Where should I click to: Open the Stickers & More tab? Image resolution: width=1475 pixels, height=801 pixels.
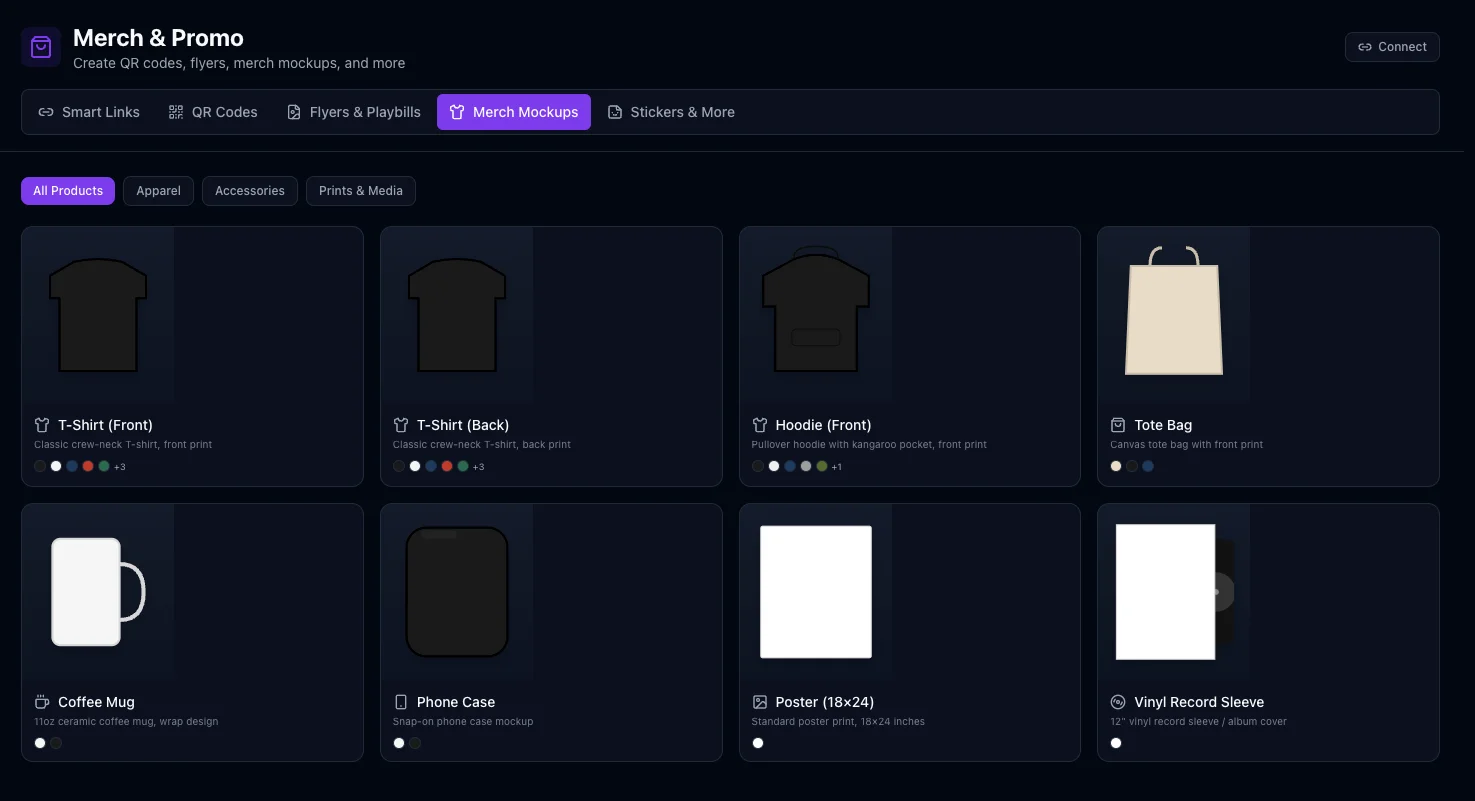coord(671,112)
